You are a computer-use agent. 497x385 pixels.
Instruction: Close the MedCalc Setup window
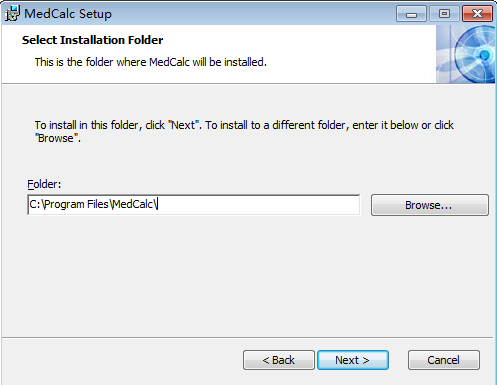coord(477,14)
